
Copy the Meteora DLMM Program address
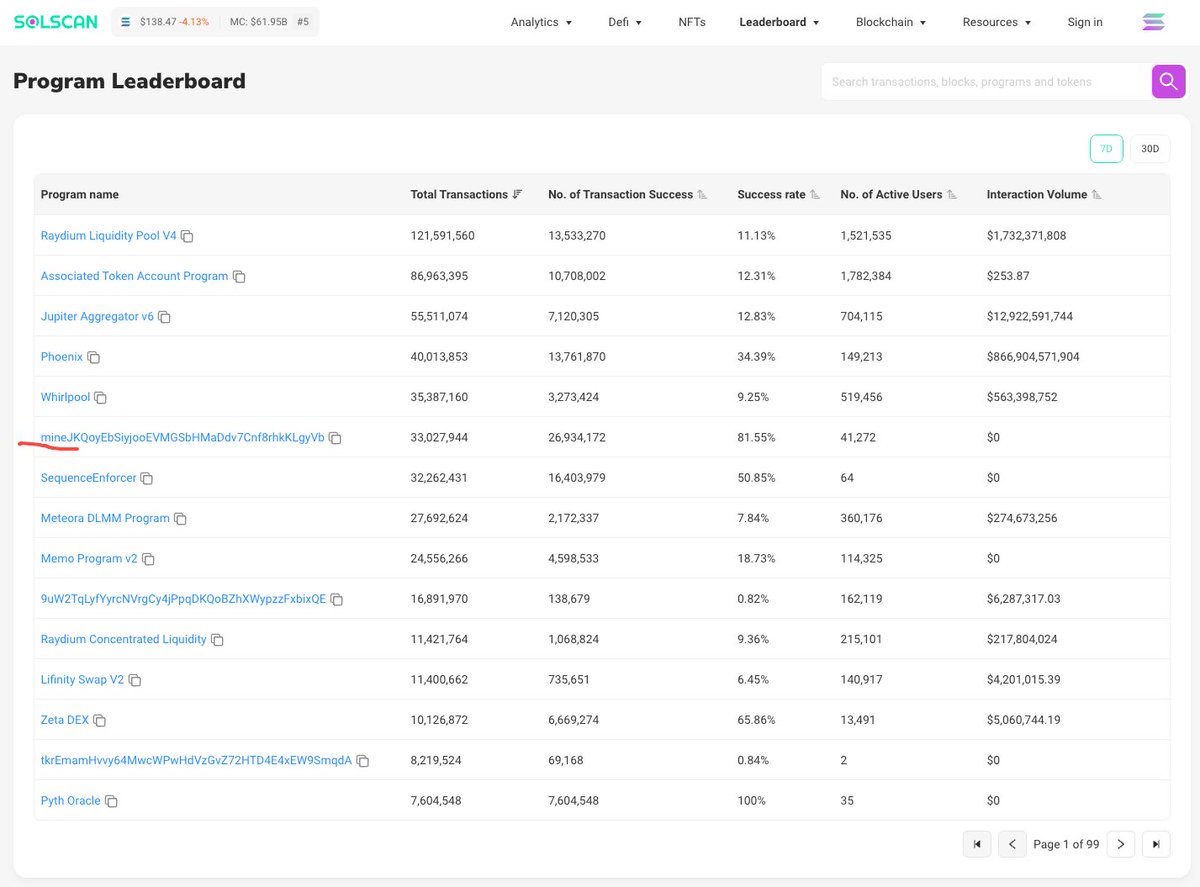point(180,519)
